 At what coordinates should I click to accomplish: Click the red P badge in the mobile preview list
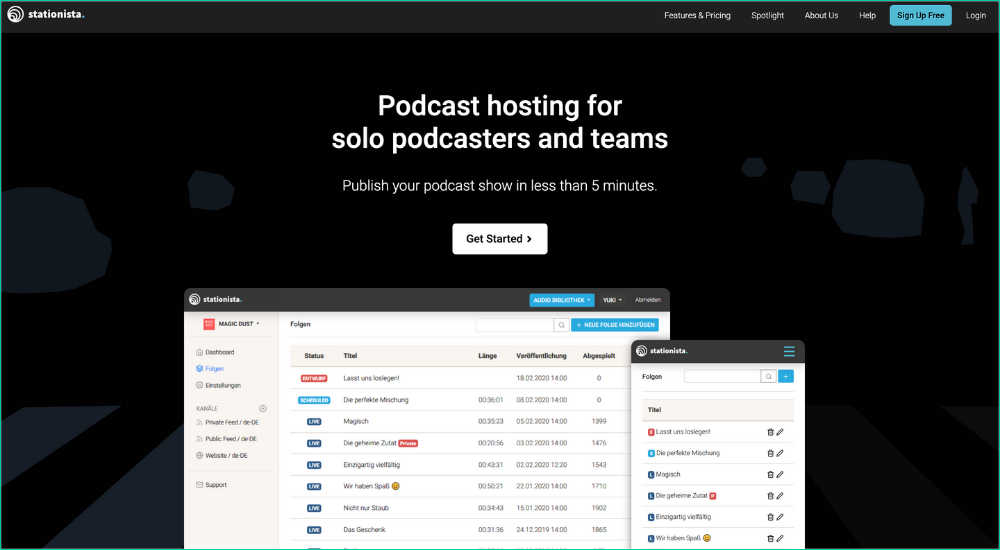[713, 496]
